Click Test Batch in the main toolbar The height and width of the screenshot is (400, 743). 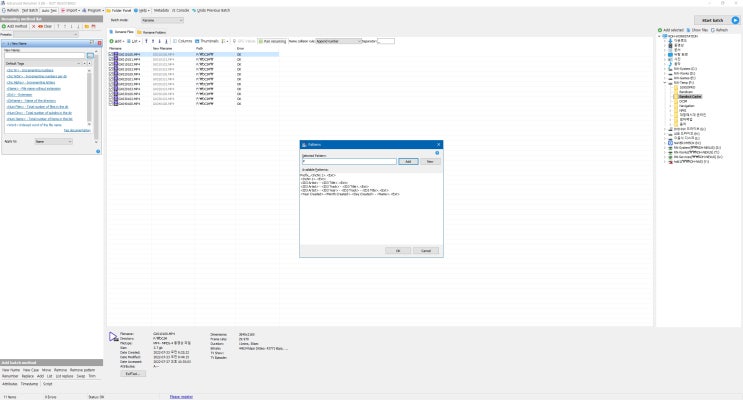coord(30,10)
